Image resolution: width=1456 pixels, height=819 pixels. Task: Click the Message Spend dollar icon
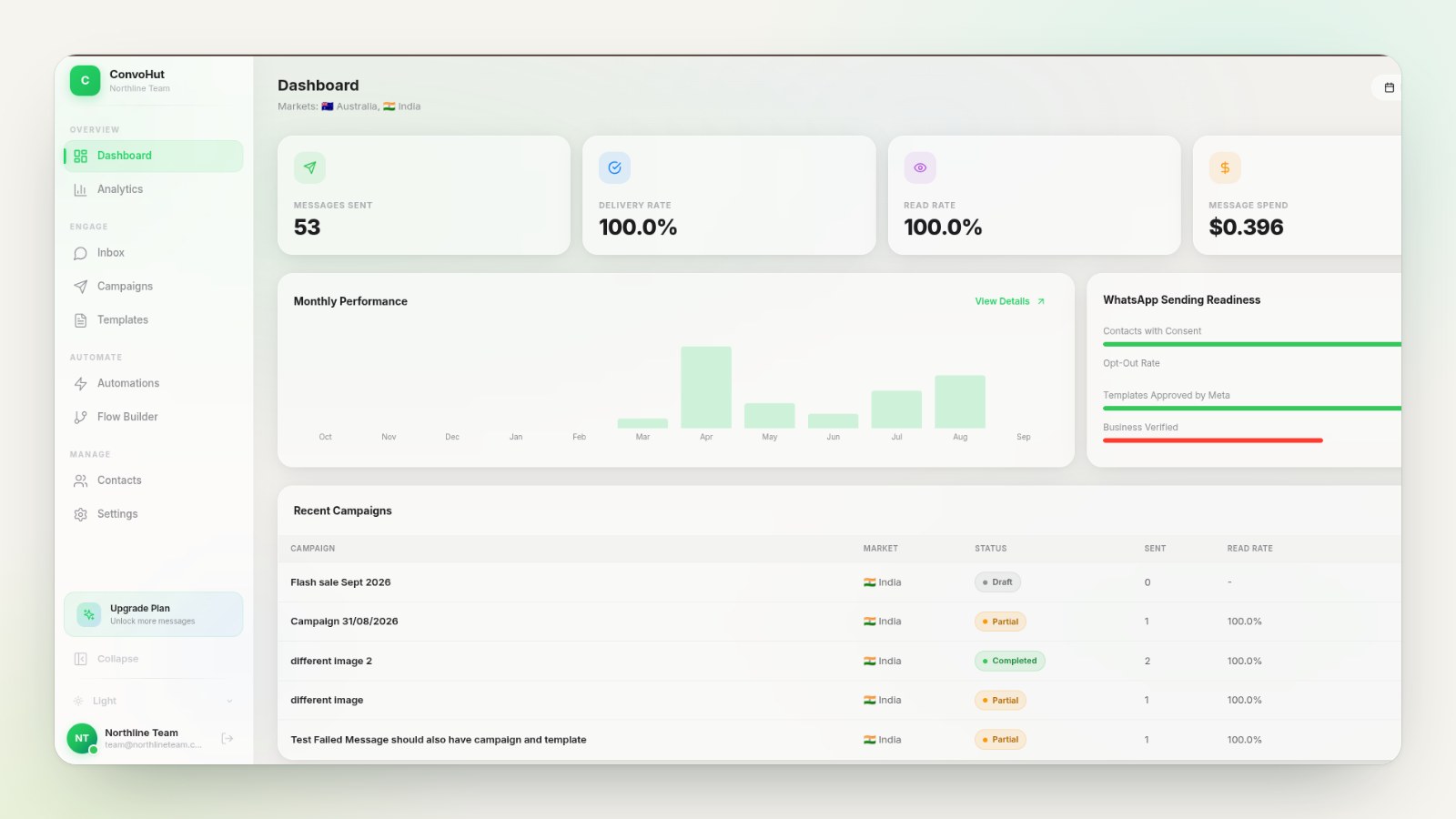point(1225,167)
